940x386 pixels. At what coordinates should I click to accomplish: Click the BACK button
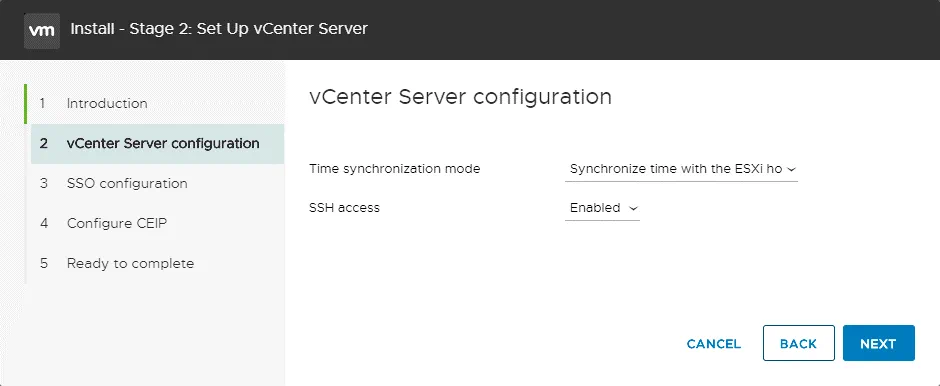(799, 343)
